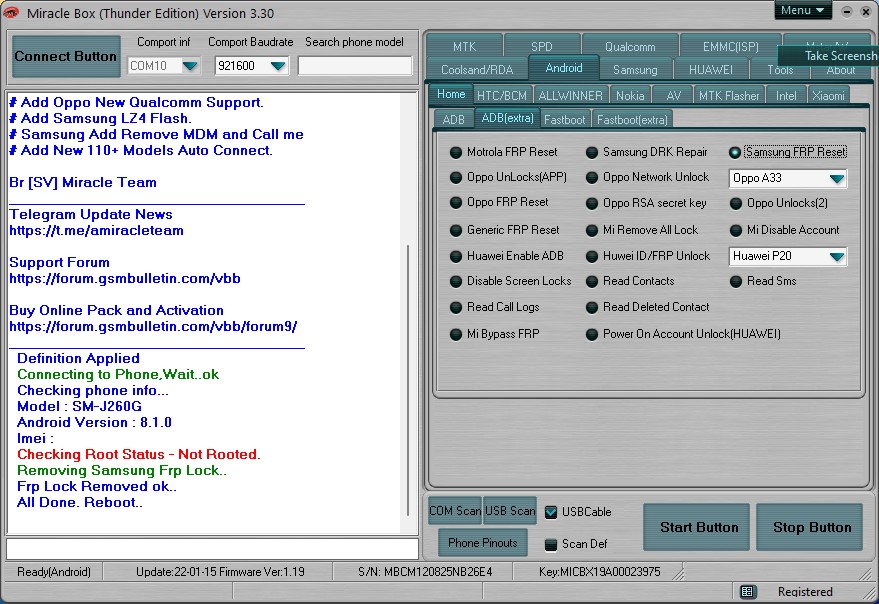The image size is (879, 604).
Task: Open the Android main tab
Action: (564, 68)
